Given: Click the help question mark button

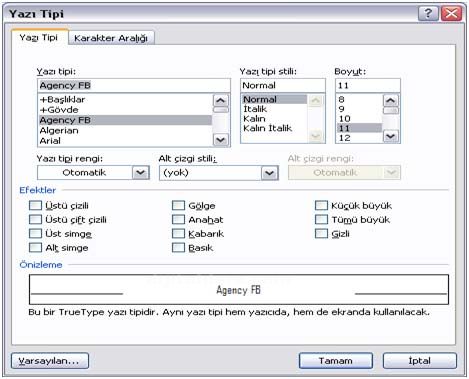Looking at the screenshot, I should tap(428, 14).
